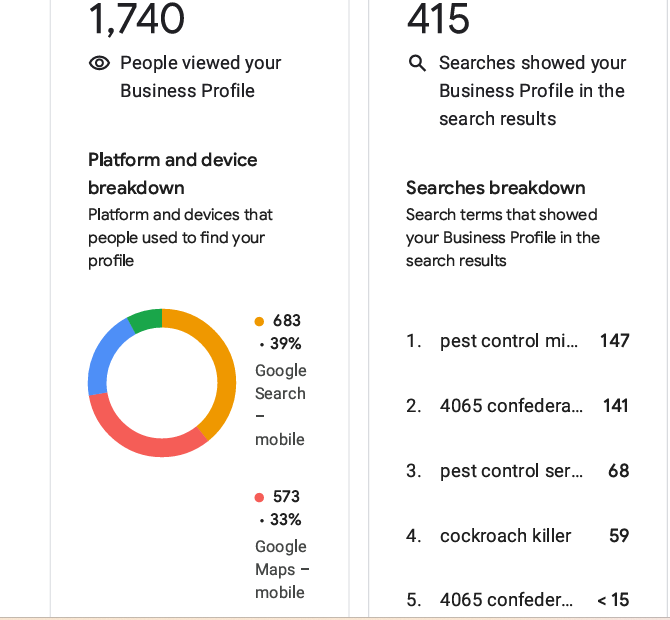Click the Searches breakdown heading
Viewport: 670px width, 620px height.
(496, 188)
